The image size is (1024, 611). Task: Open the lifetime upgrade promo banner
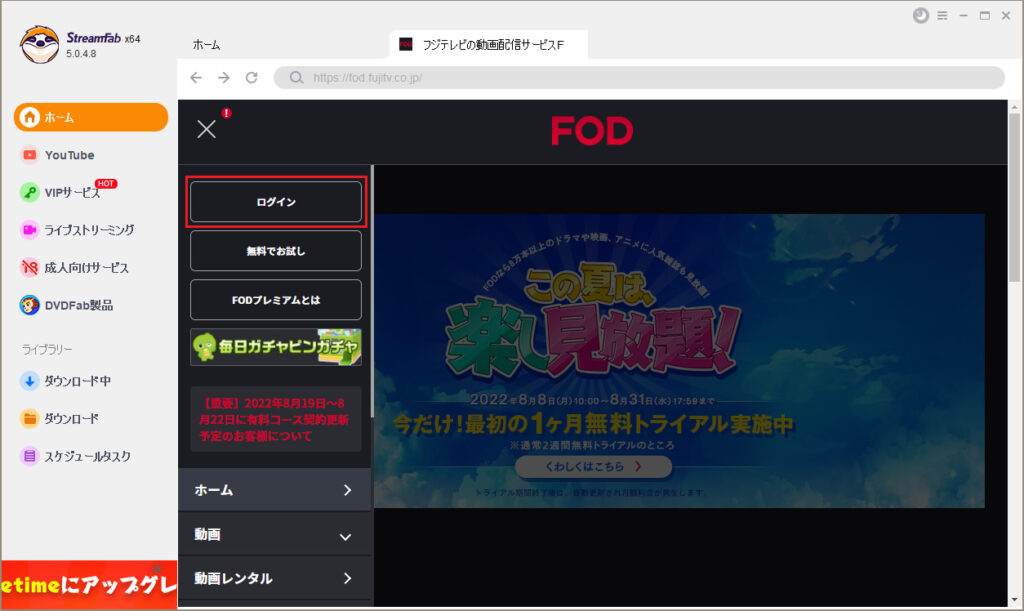point(89,584)
